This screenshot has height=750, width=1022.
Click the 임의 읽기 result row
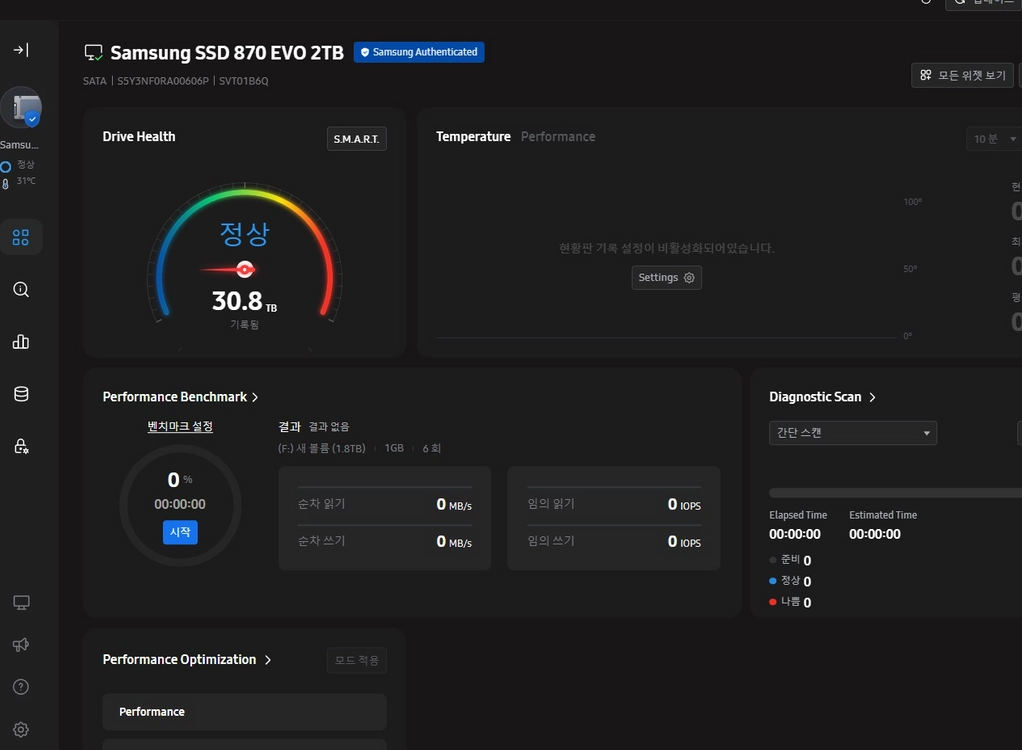[x=614, y=504]
